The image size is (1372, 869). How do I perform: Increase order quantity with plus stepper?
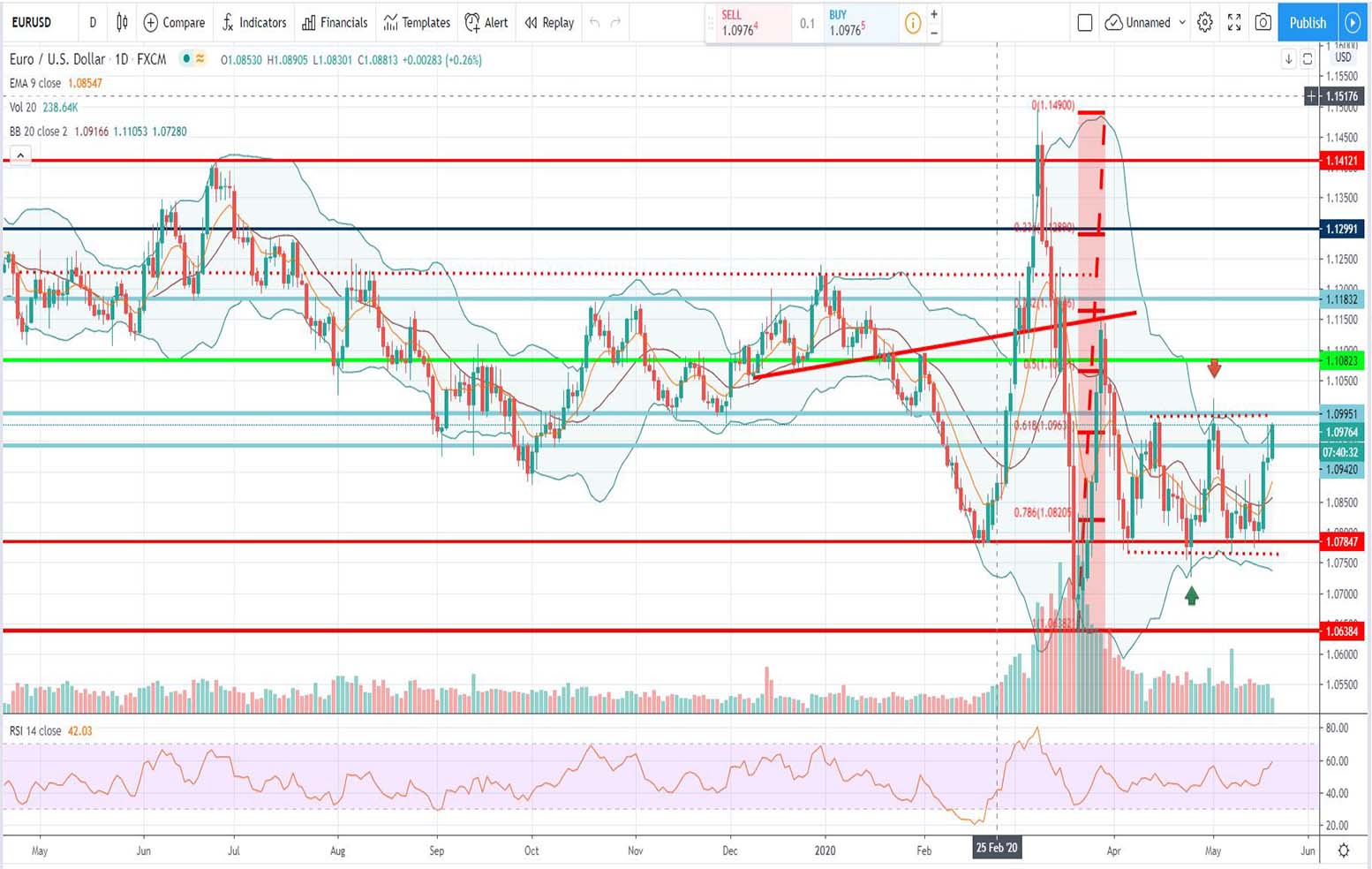[x=934, y=14]
